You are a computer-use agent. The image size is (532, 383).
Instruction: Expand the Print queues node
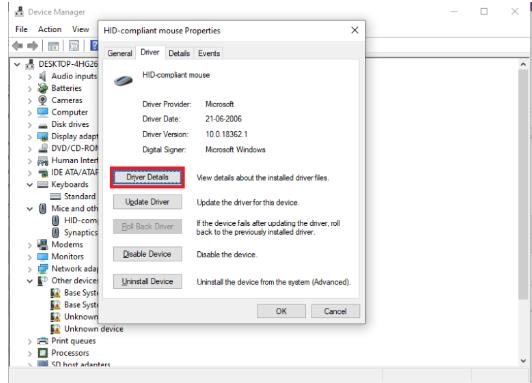pos(30,341)
